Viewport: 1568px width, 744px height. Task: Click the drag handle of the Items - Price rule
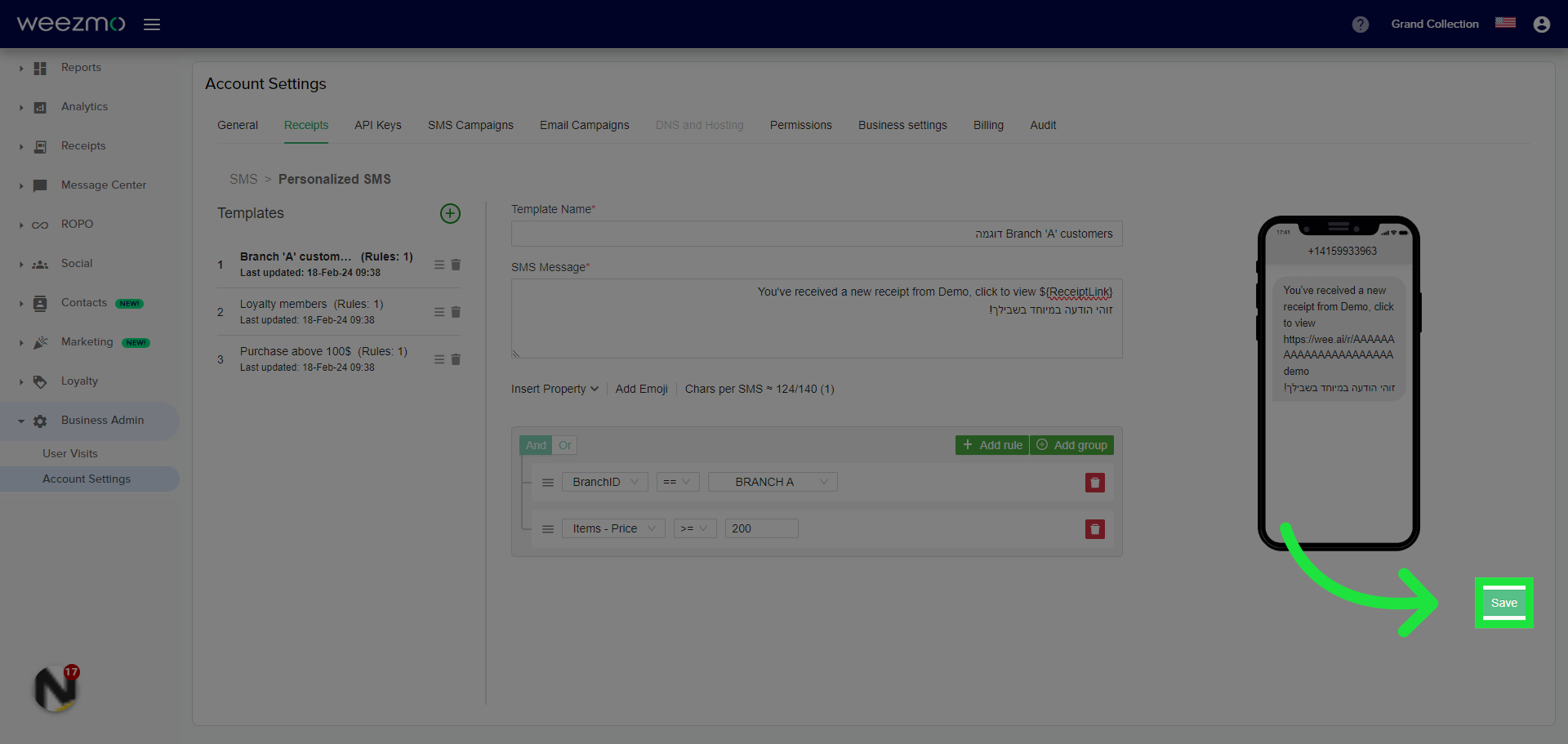click(548, 529)
